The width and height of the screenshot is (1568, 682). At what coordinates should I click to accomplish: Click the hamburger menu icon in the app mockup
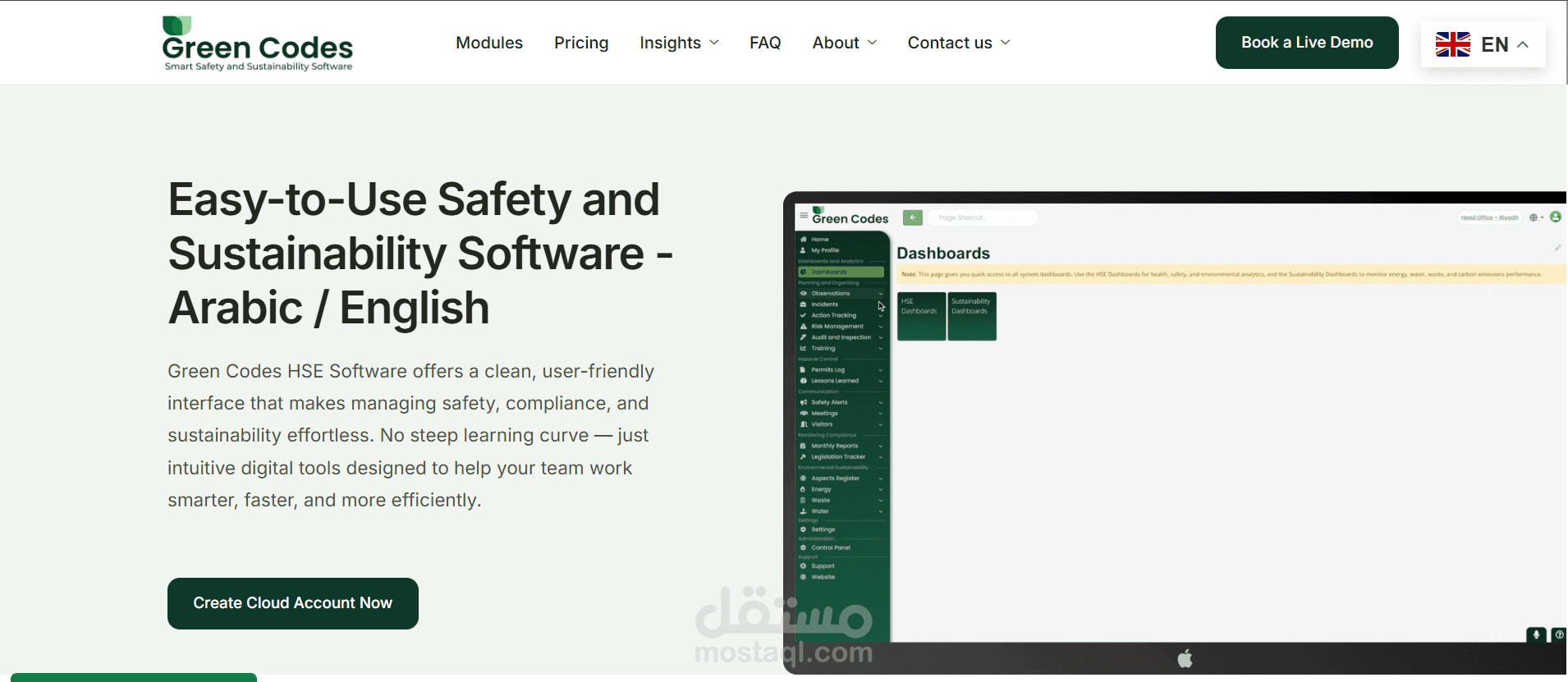(804, 216)
